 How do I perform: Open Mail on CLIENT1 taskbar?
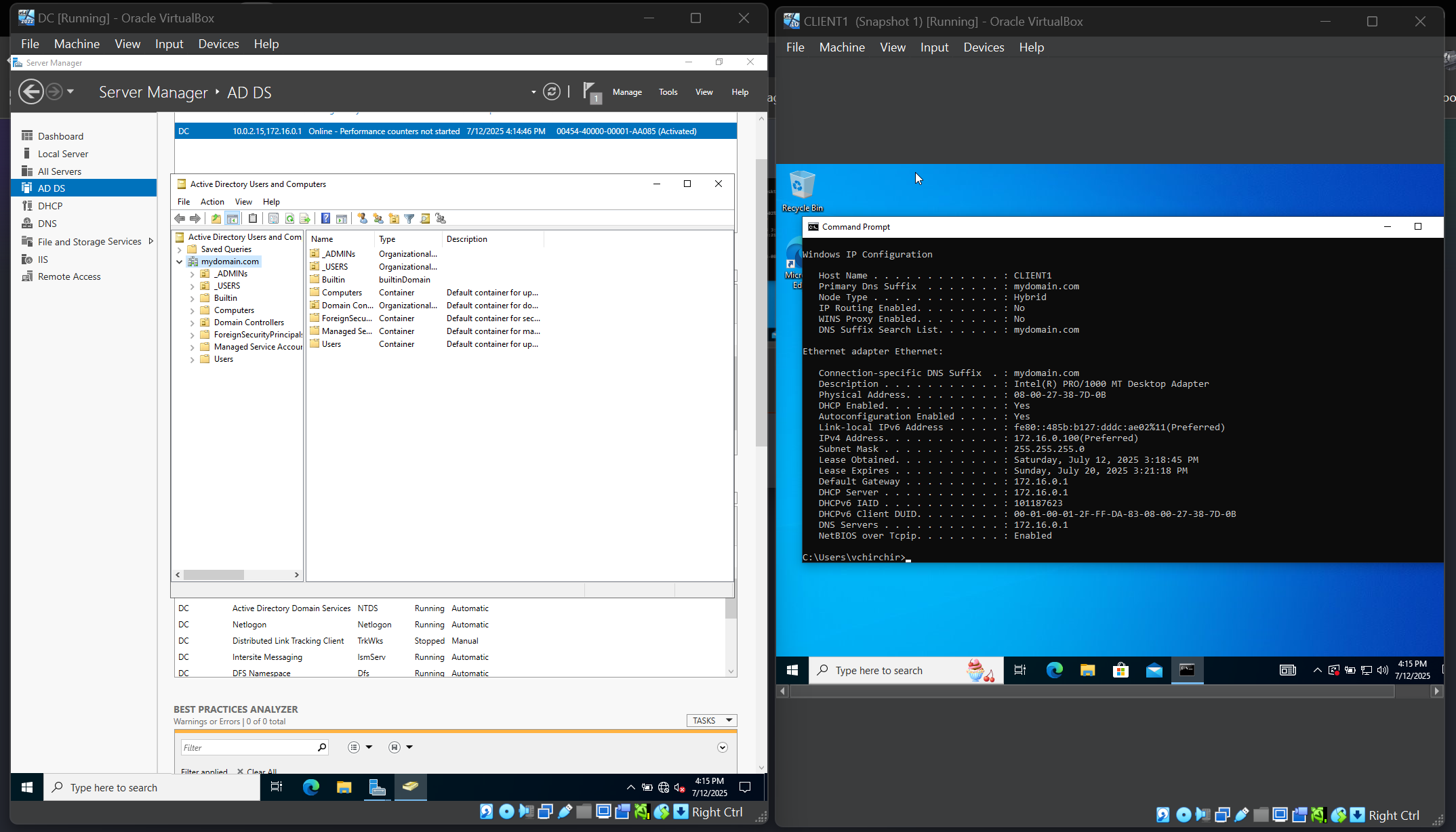[x=1154, y=670]
